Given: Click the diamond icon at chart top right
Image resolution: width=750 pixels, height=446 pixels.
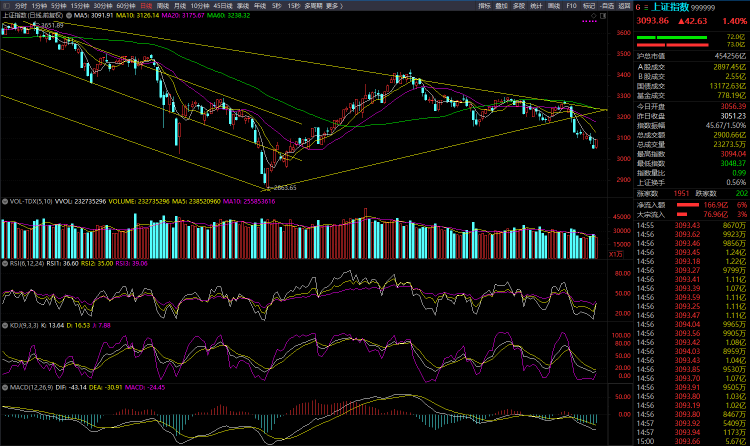Looking at the screenshot, I should pos(594,17).
